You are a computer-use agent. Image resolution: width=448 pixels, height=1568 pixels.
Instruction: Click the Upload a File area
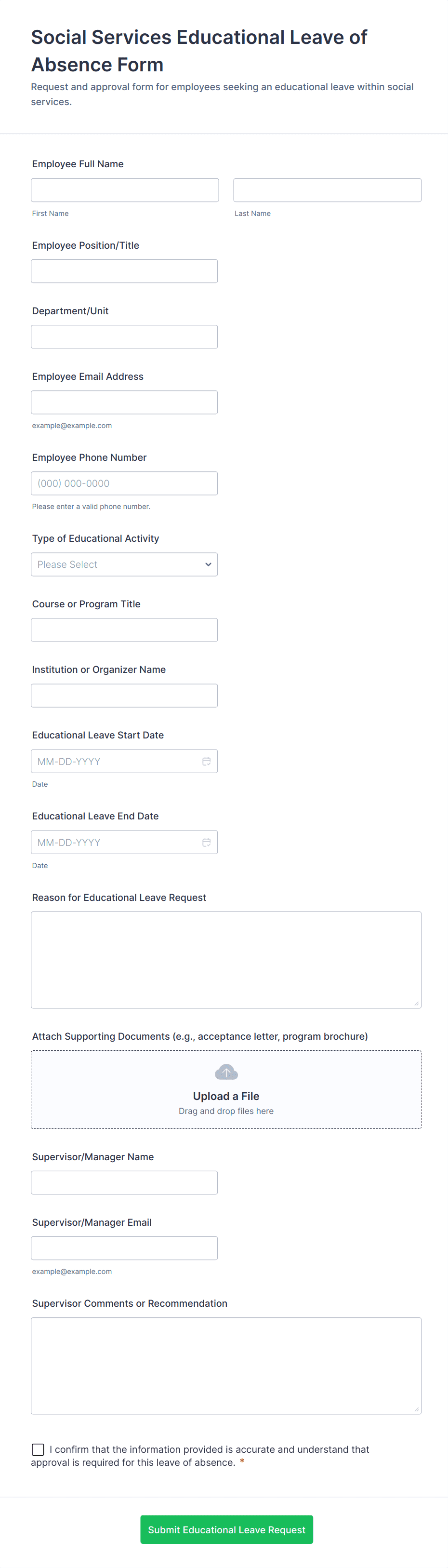[x=226, y=1096]
